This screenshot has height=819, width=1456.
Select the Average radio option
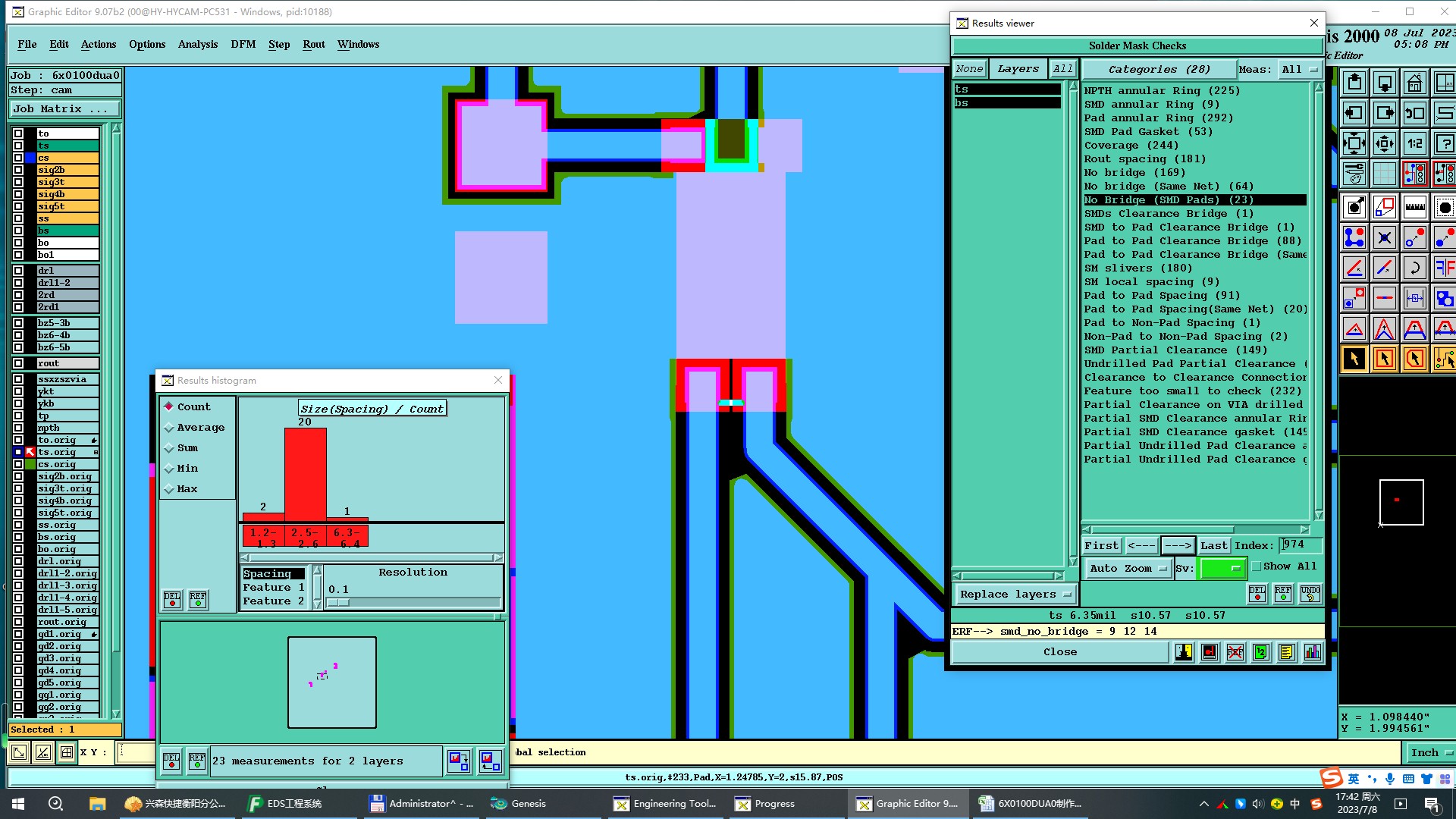click(170, 428)
